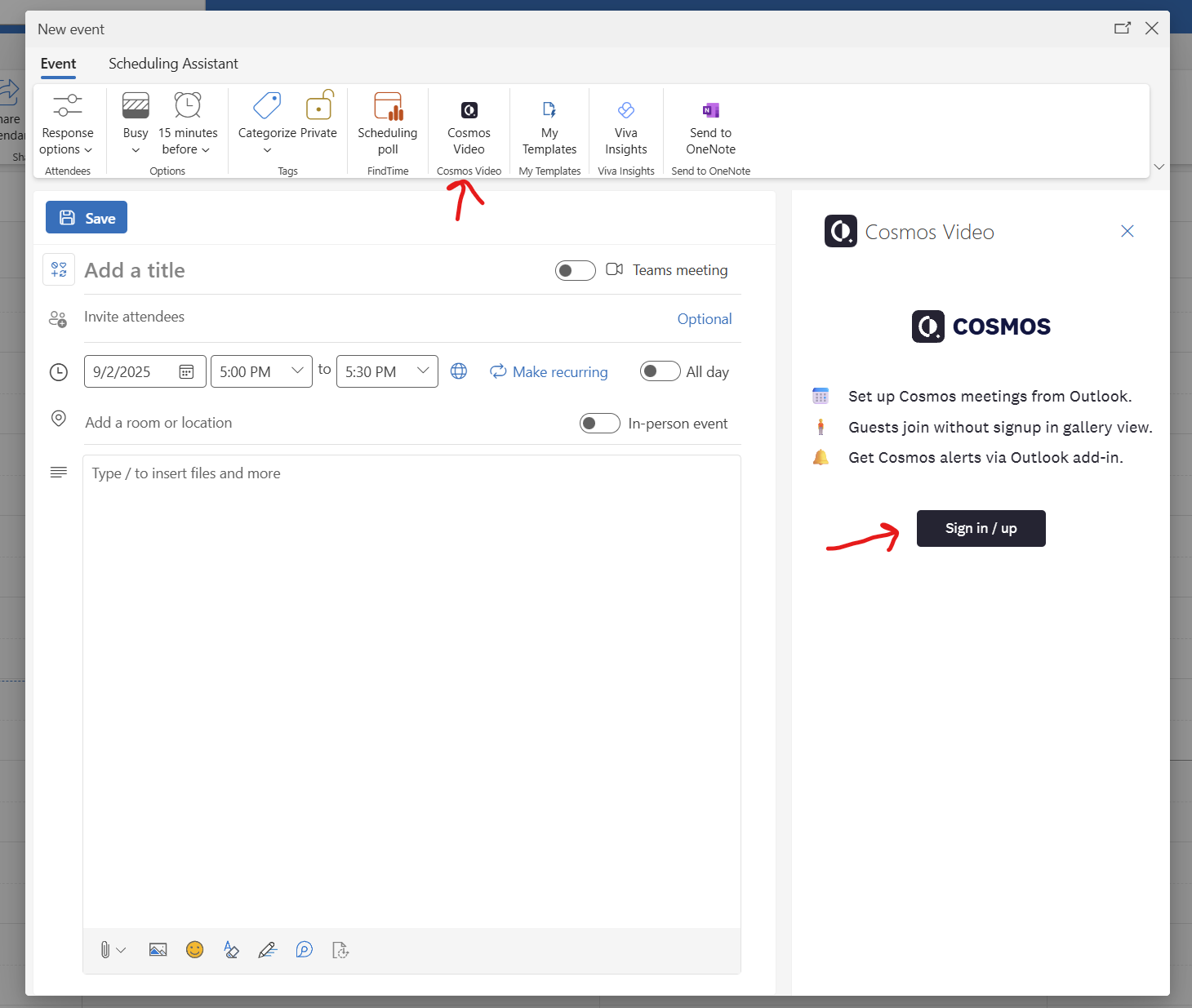
Task: Click the attendees people icon
Action: click(58, 318)
